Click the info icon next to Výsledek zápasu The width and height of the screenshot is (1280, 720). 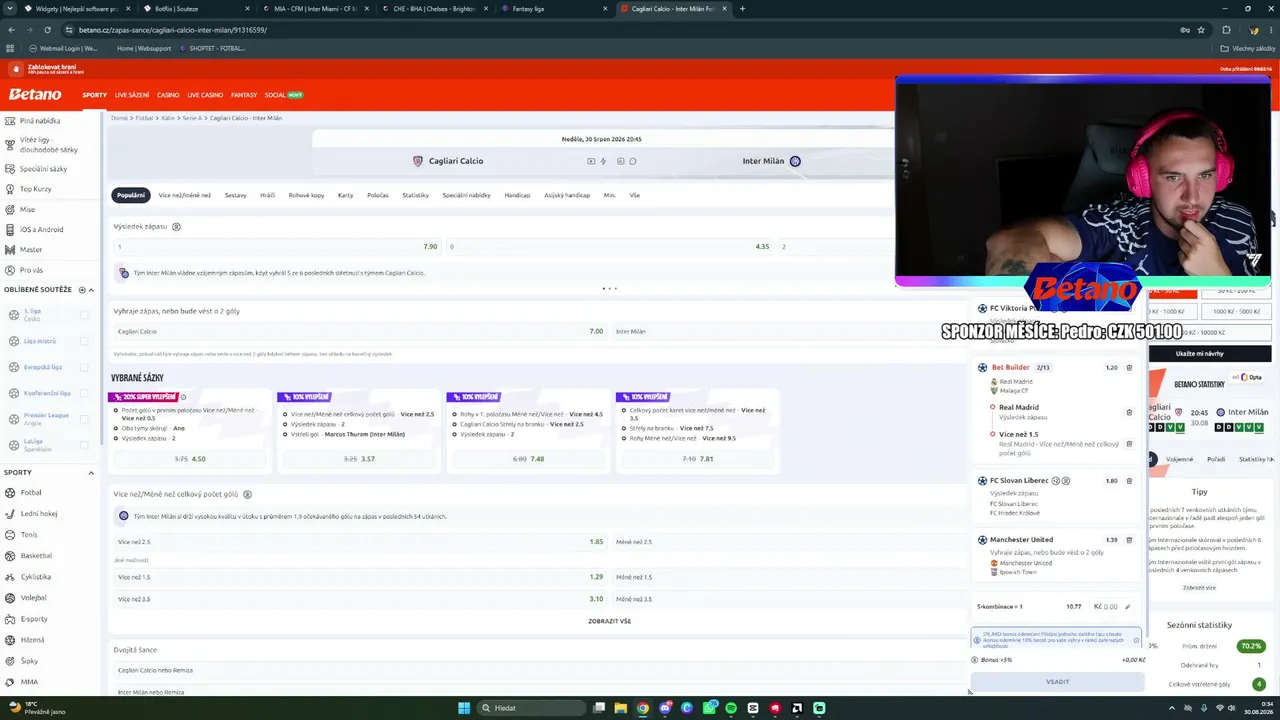pyautogui.click(x=177, y=227)
